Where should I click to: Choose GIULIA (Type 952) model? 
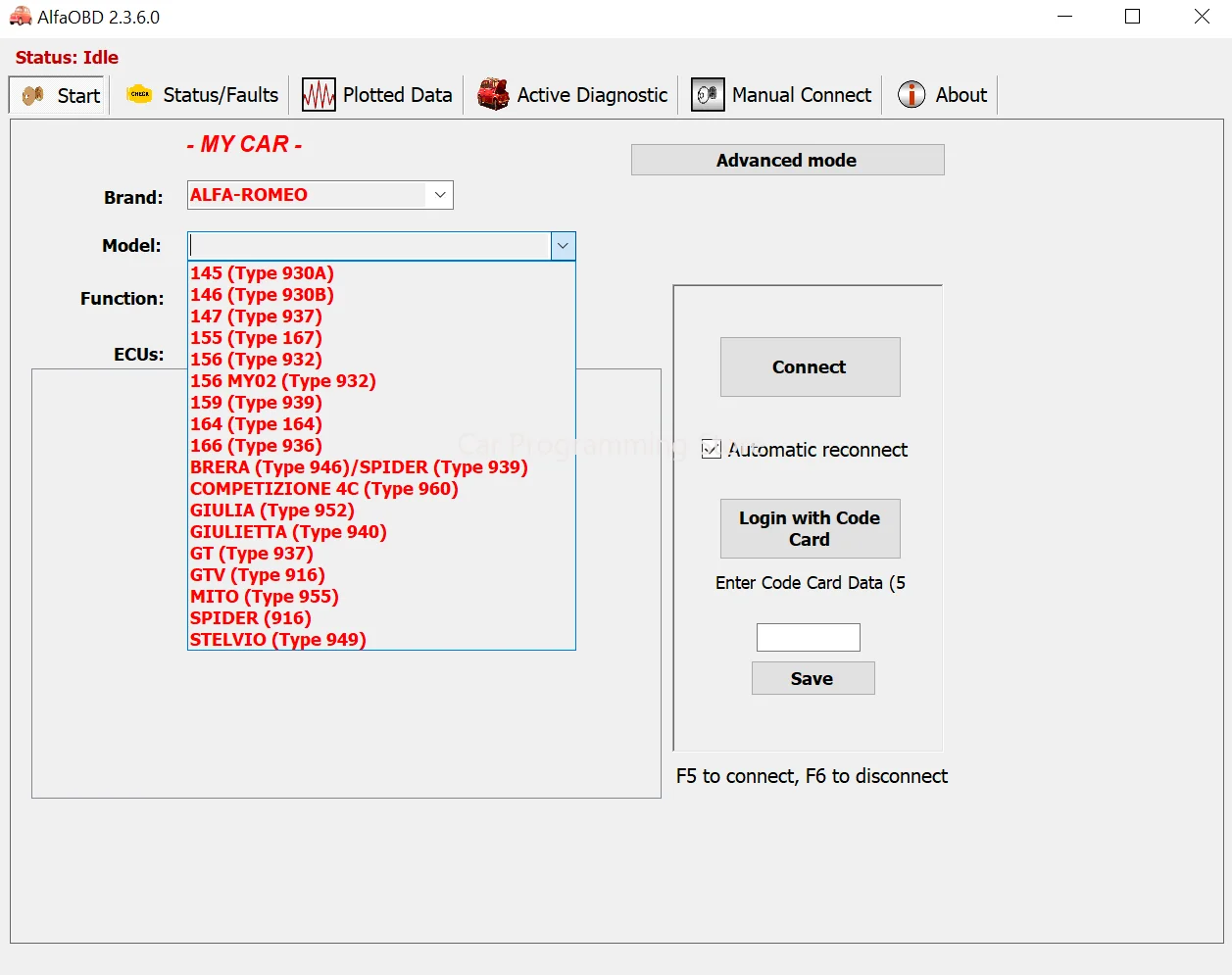coord(381,511)
